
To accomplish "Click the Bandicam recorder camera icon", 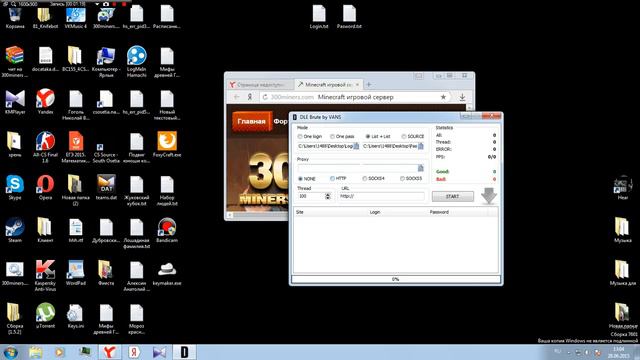I will [106, 4].
